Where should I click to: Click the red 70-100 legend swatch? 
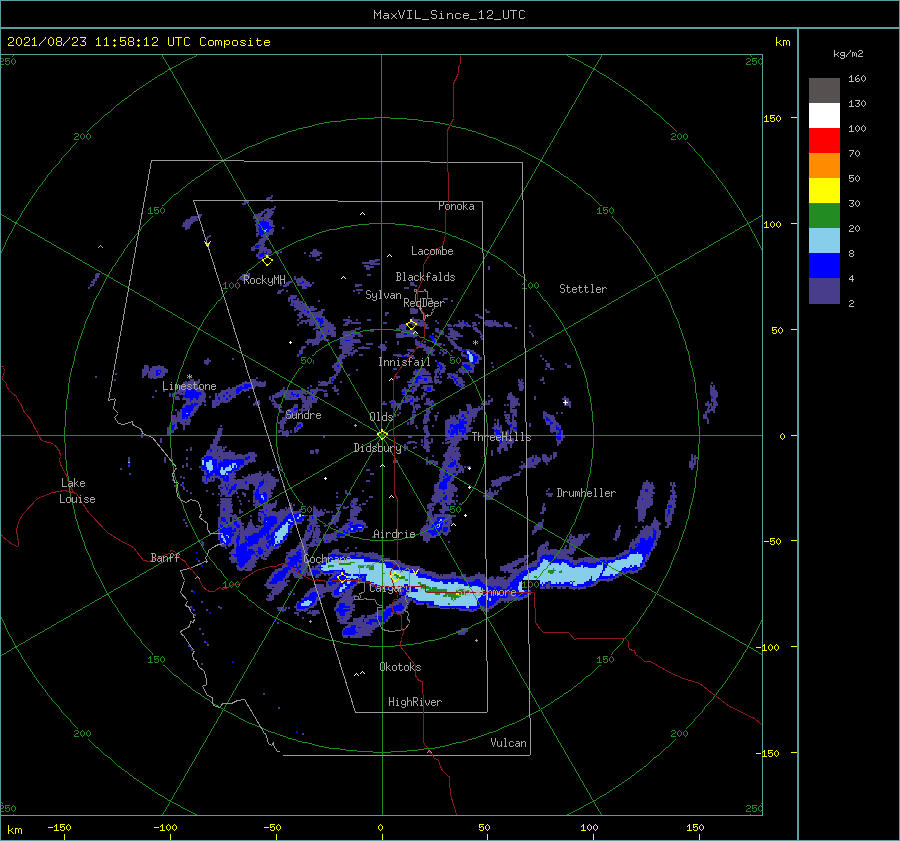pyautogui.click(x=824, y=140)
